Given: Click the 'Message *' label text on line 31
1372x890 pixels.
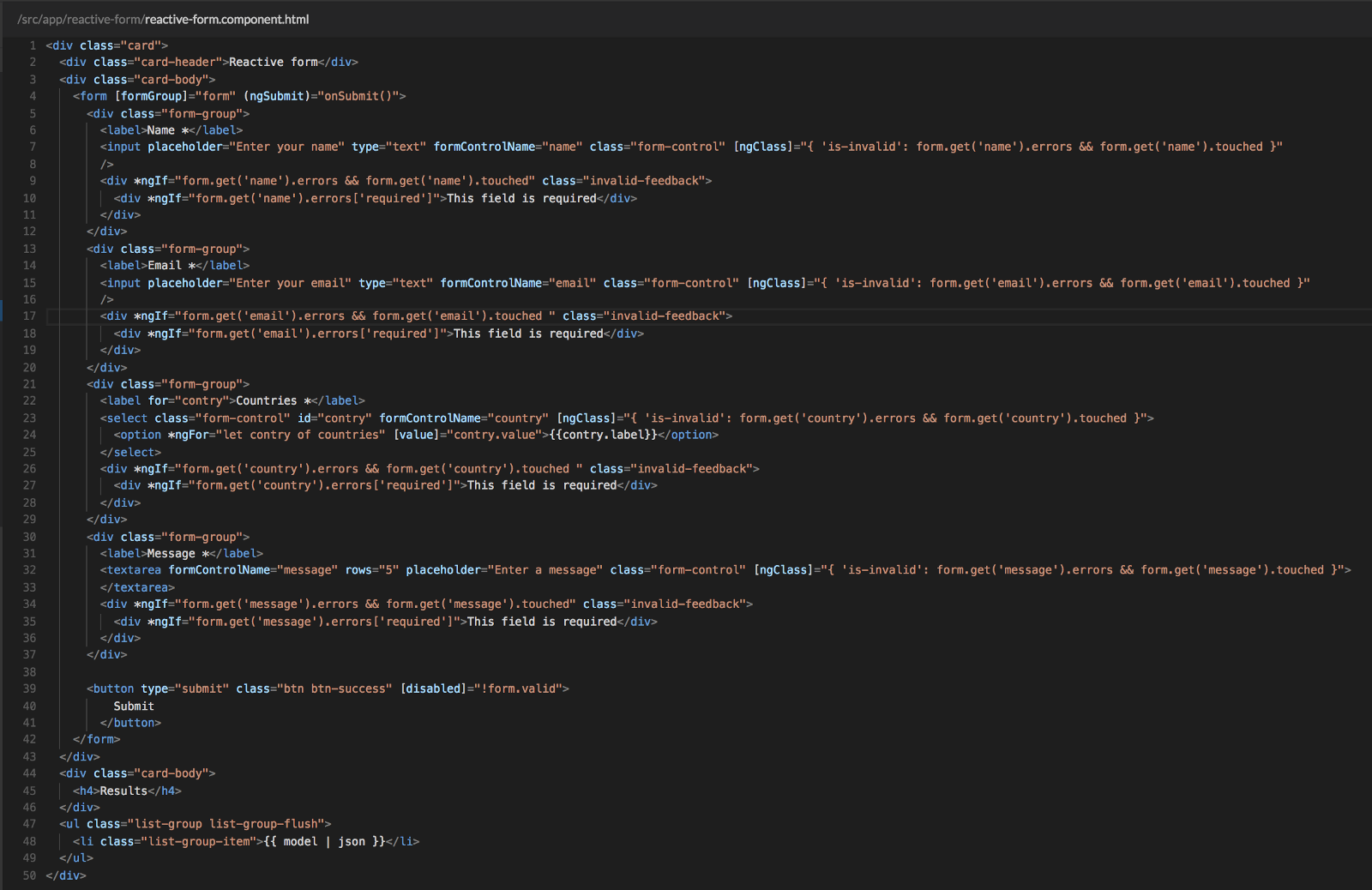Looking at the screenshot, I should [x=178, y=554].
